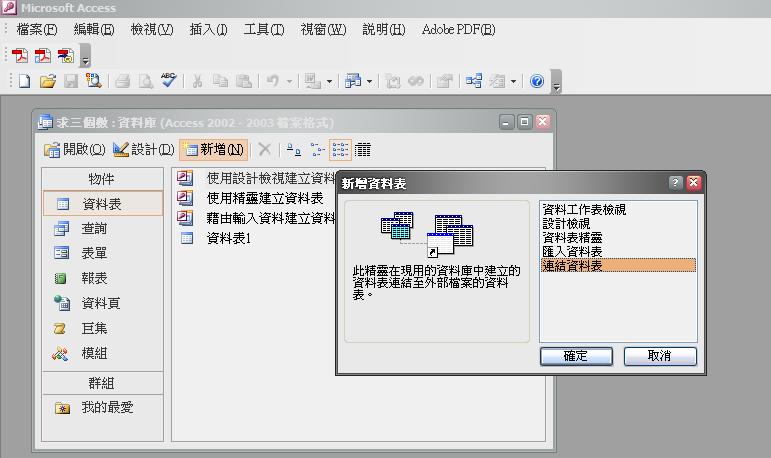Open the 編輯(E) menu
This screenshot has width=771, height=458.
pos(94,30)
